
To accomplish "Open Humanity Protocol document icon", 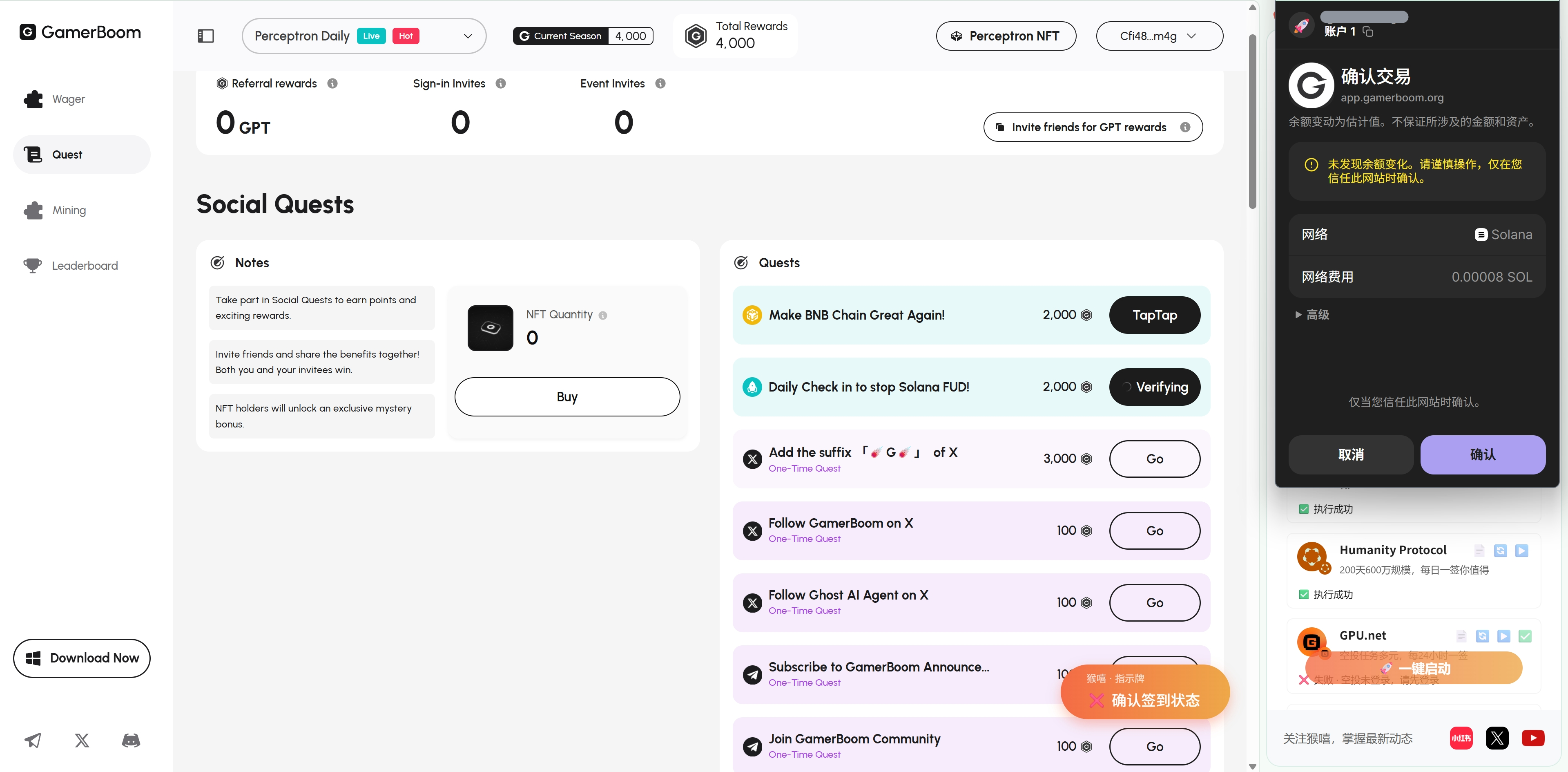I will pos(1479,551).
